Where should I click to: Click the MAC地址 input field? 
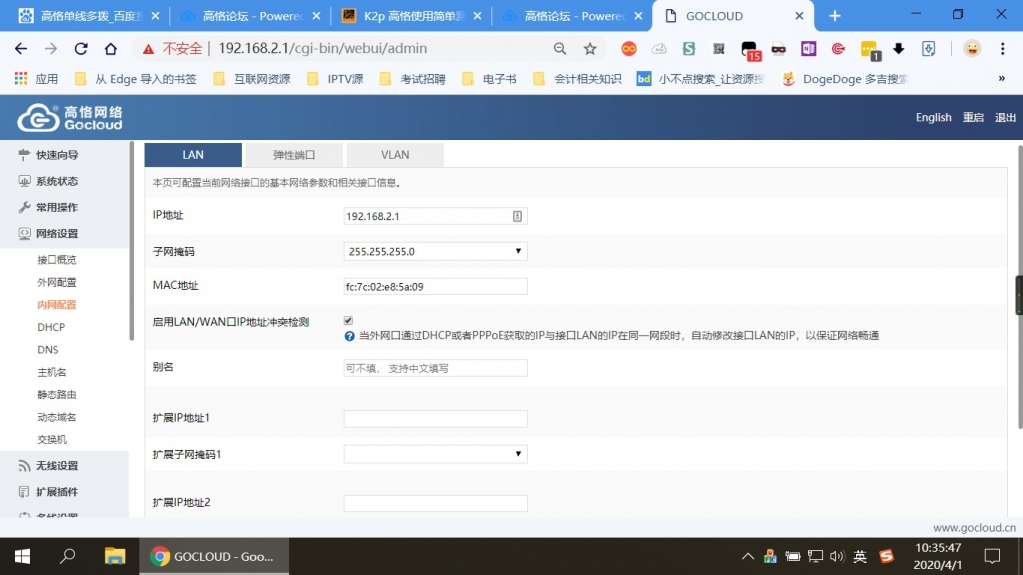435,287
